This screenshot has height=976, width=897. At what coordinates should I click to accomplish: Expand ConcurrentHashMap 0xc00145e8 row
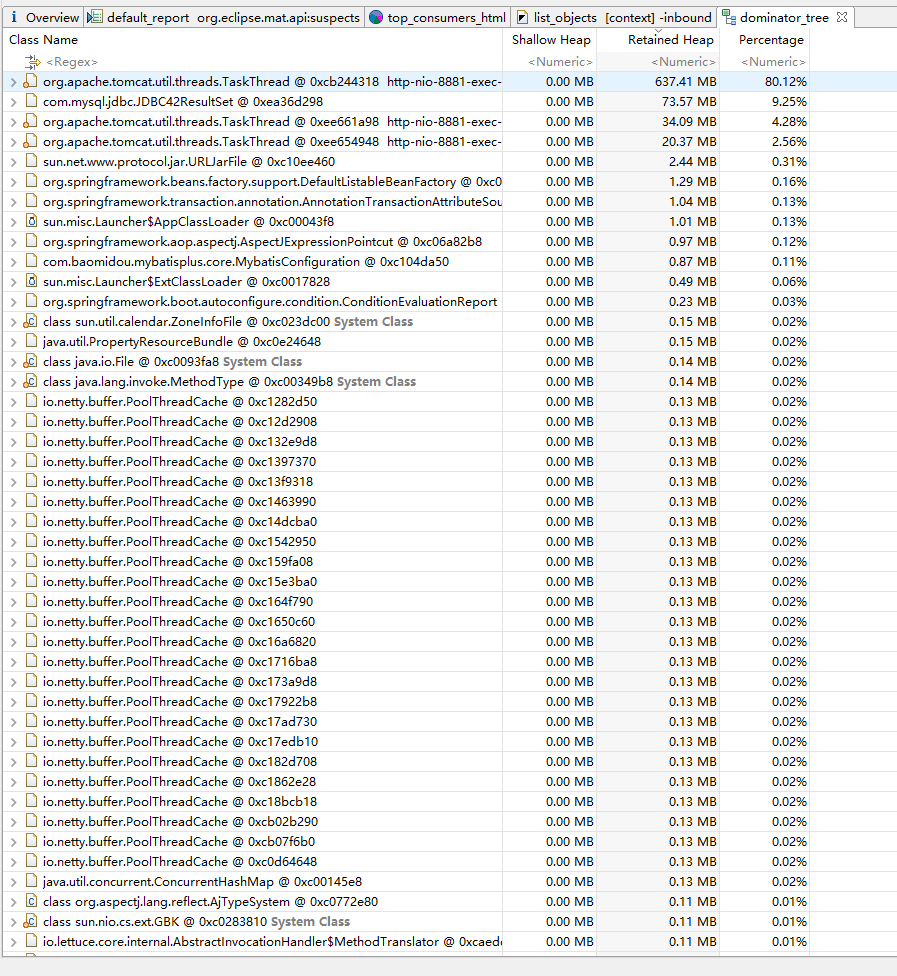(13, 882)
